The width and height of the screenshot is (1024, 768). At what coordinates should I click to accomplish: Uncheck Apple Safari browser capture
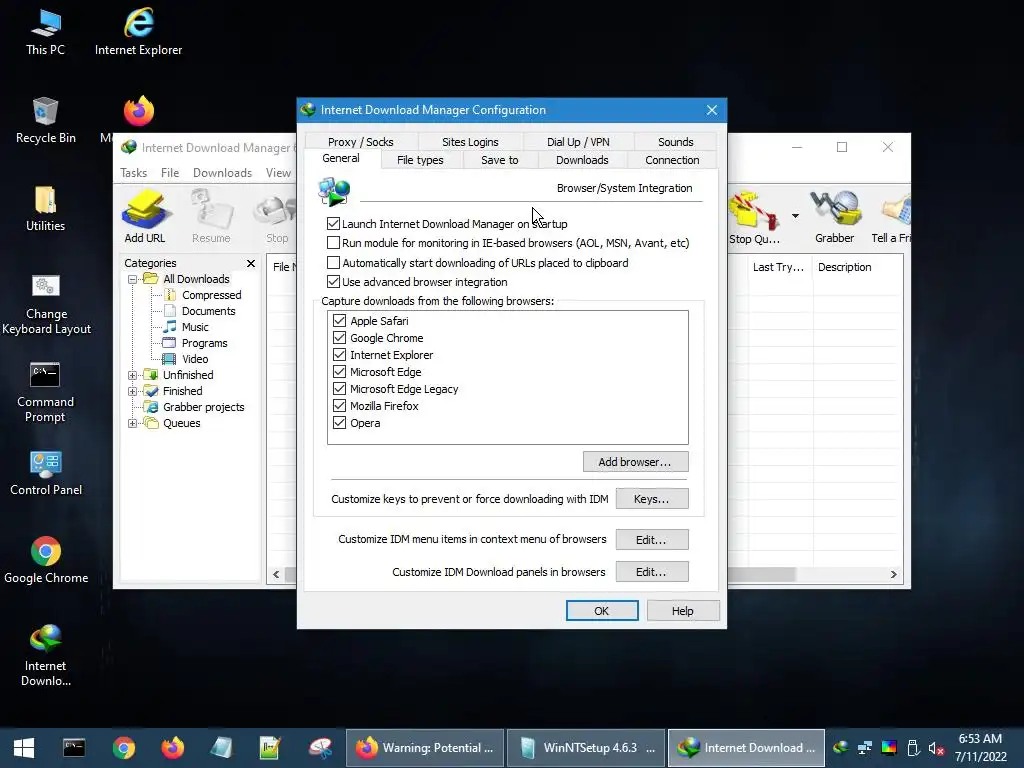pyautogui.click(x=339, y=321)
